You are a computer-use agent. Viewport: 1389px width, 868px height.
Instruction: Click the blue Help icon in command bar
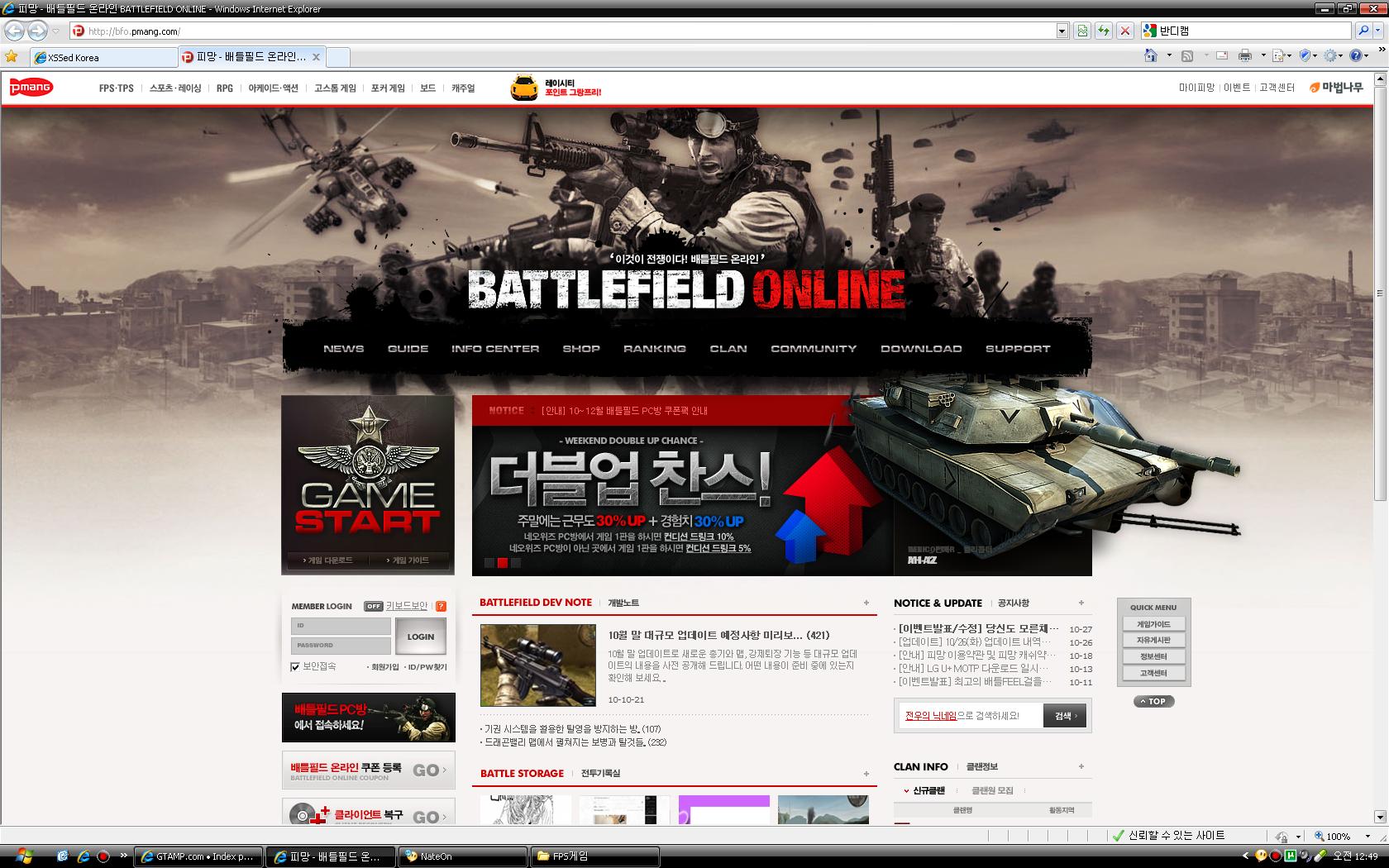click(1356, 56)
